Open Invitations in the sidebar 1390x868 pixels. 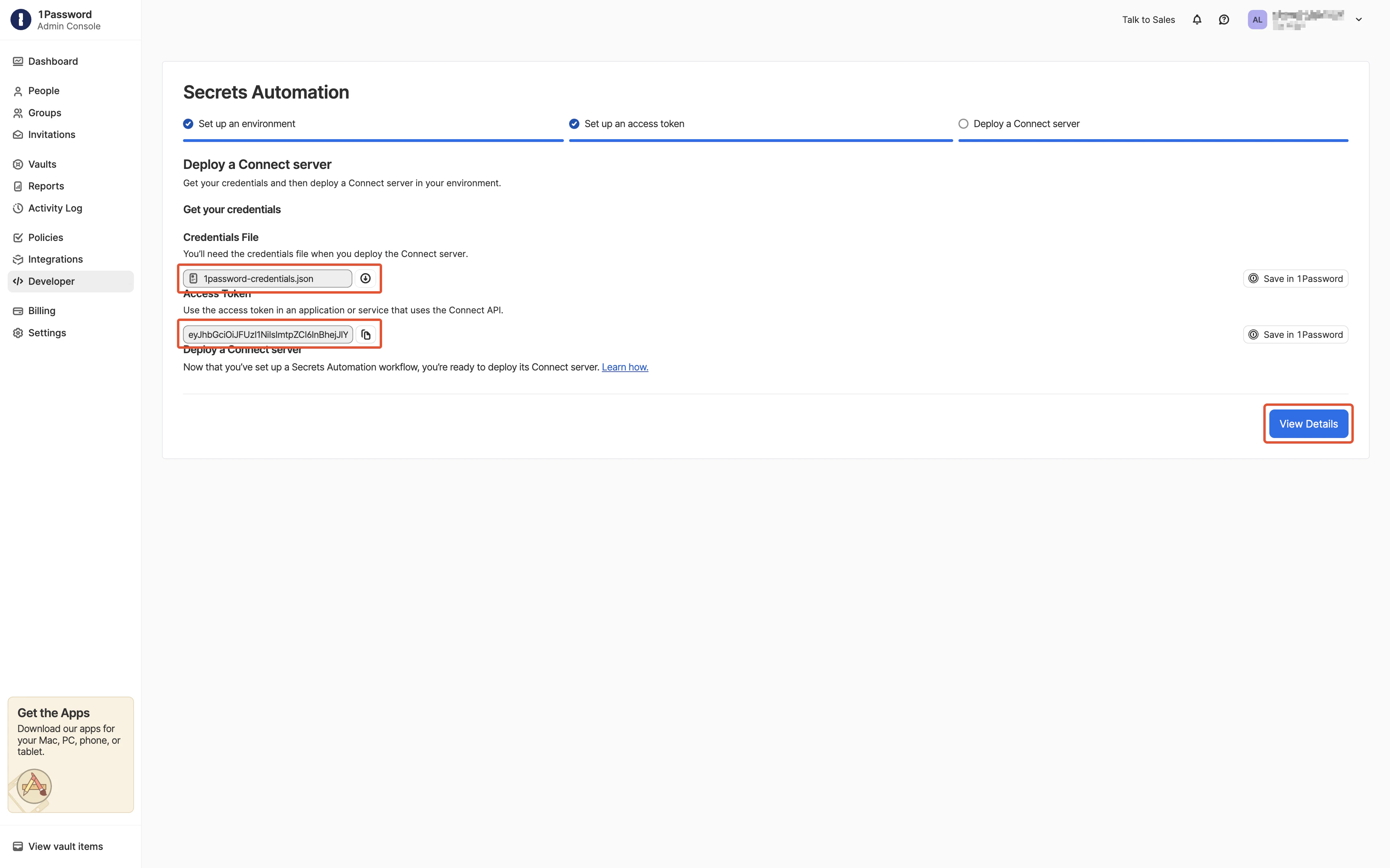71,134
